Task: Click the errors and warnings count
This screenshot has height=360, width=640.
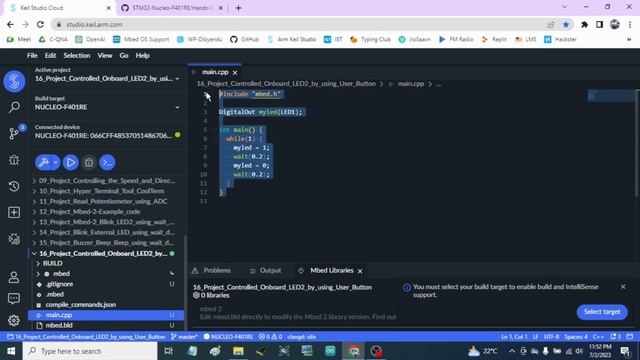Action: [270, 337]
